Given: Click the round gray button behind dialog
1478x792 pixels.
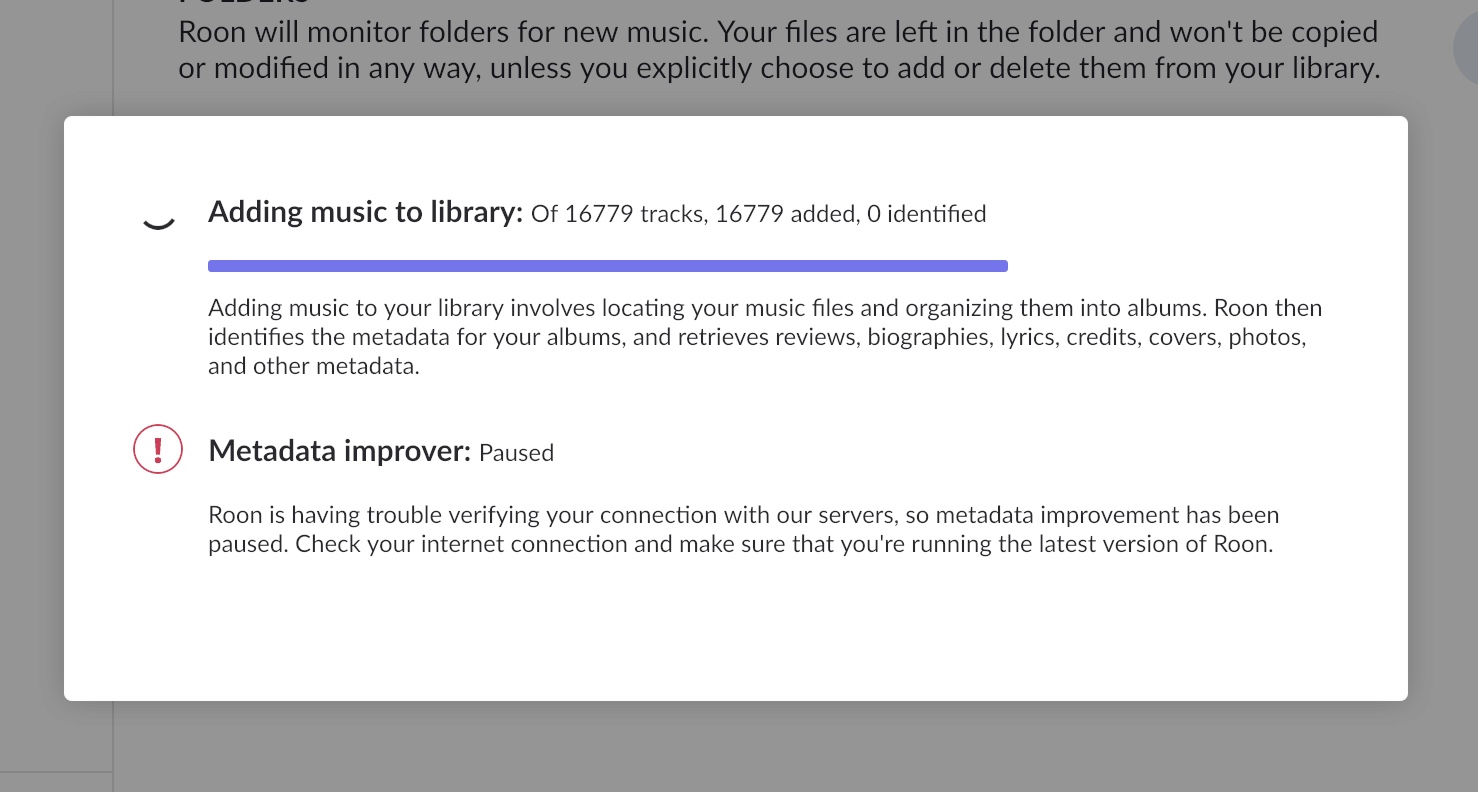Looking at the screenshot, I should [x=1465, y=46].
